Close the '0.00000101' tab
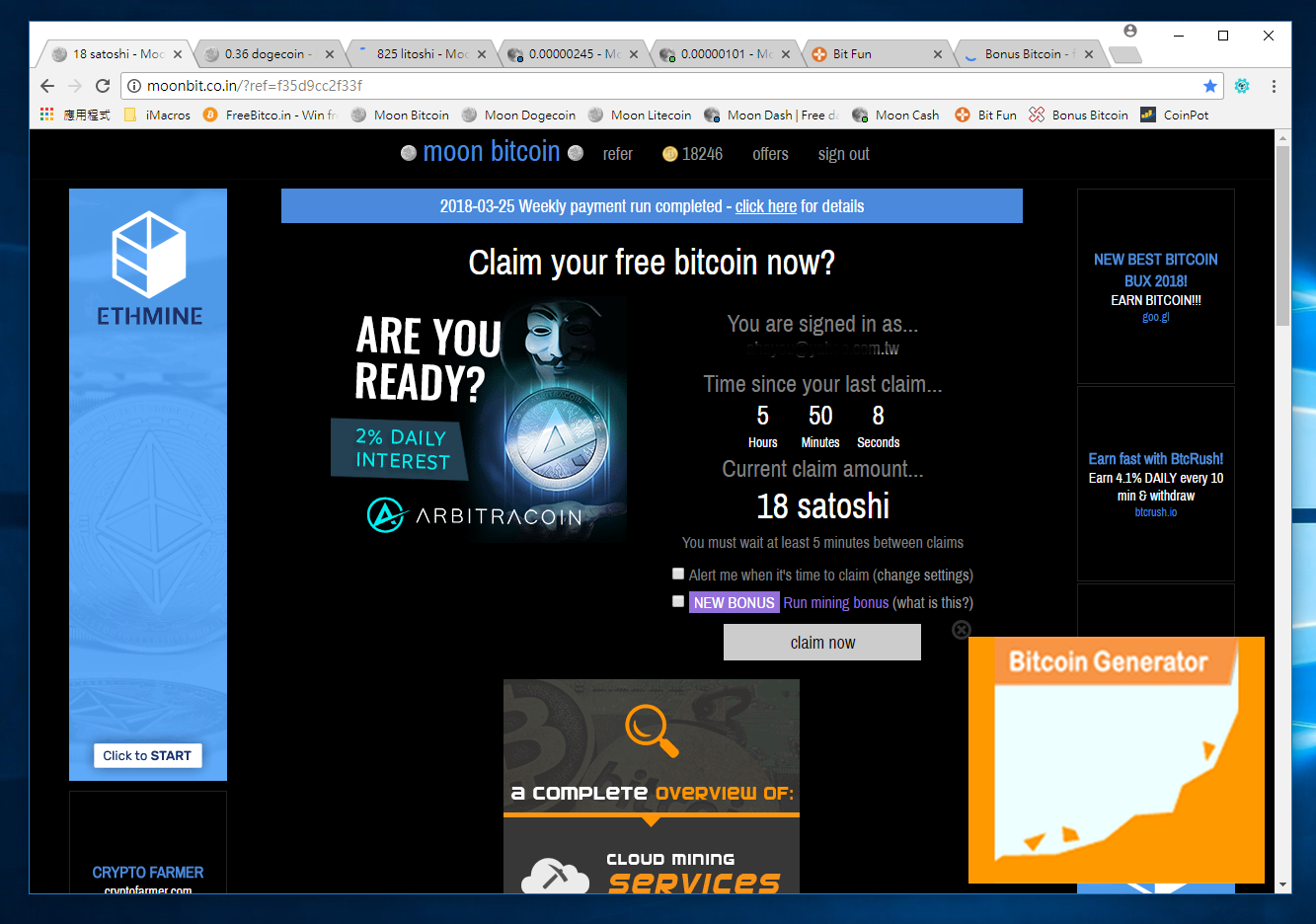 [x=786, y=54]
